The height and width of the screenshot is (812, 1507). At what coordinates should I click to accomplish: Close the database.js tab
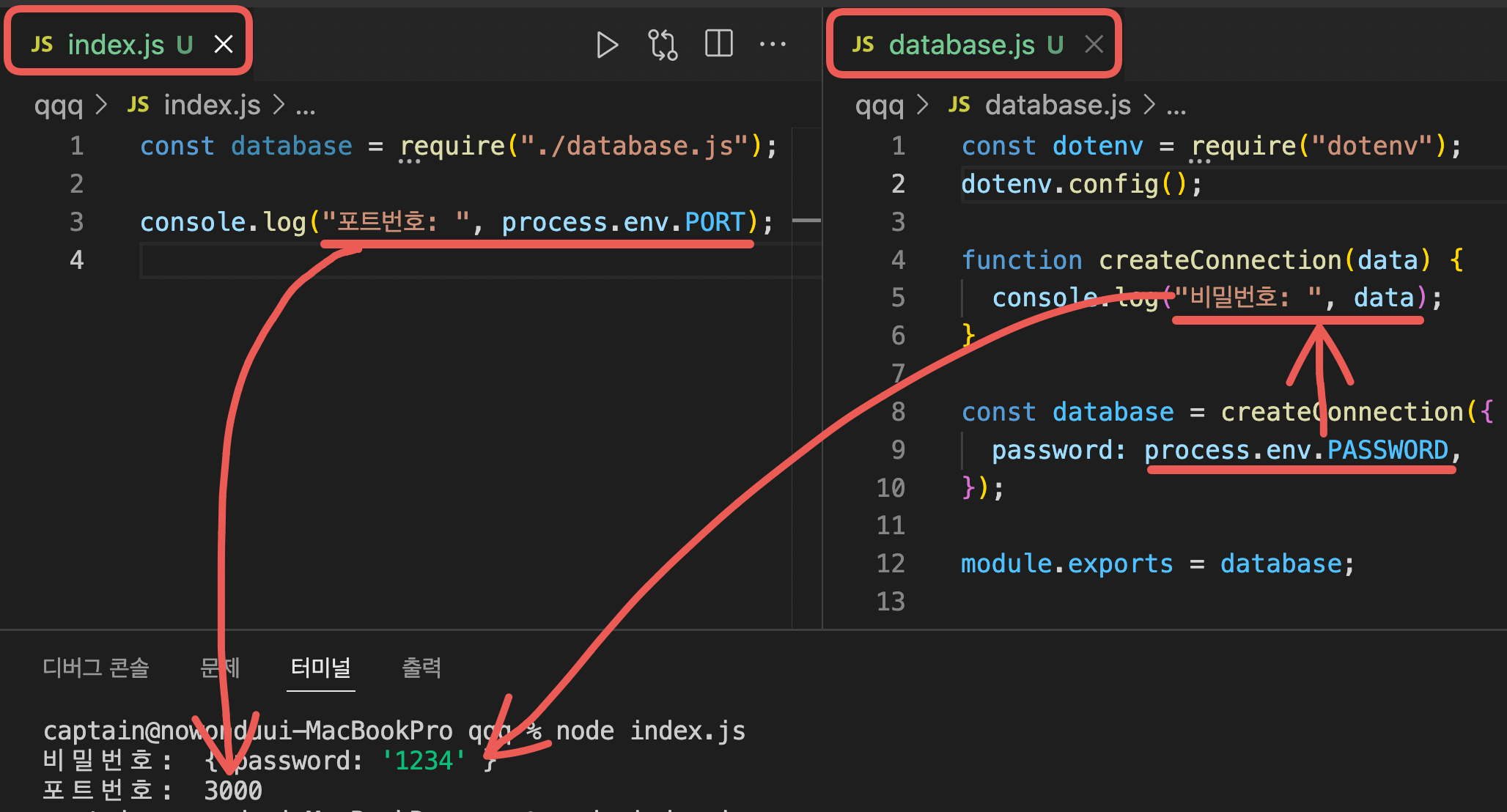(x=1094, y=45)
